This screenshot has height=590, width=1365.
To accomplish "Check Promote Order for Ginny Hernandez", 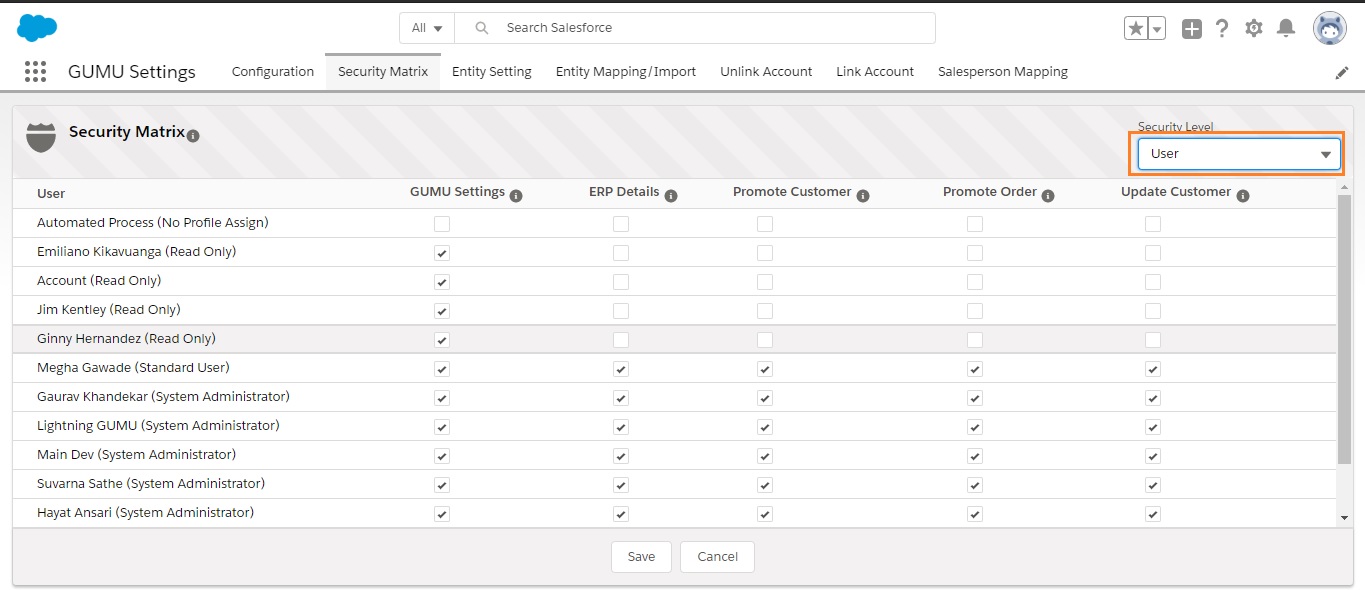I will tap(975, 340).
